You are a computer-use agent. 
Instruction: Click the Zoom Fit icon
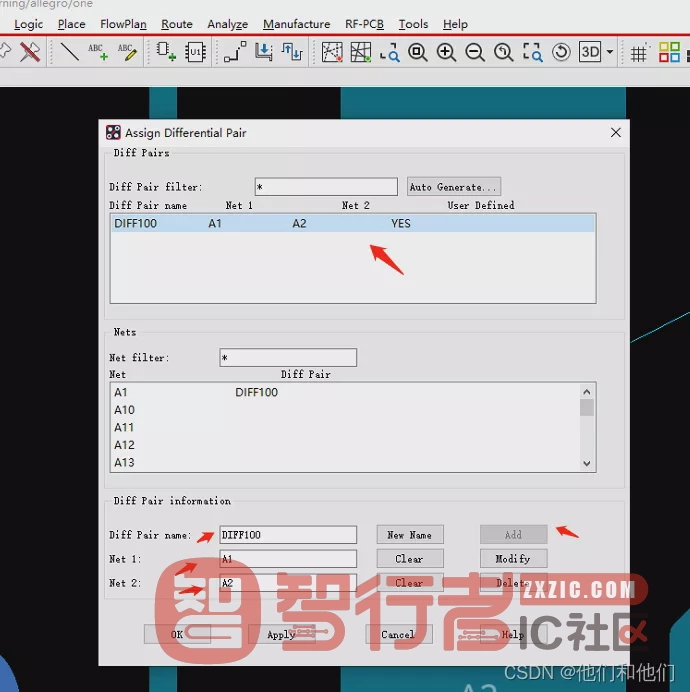[x=418, y=52]
